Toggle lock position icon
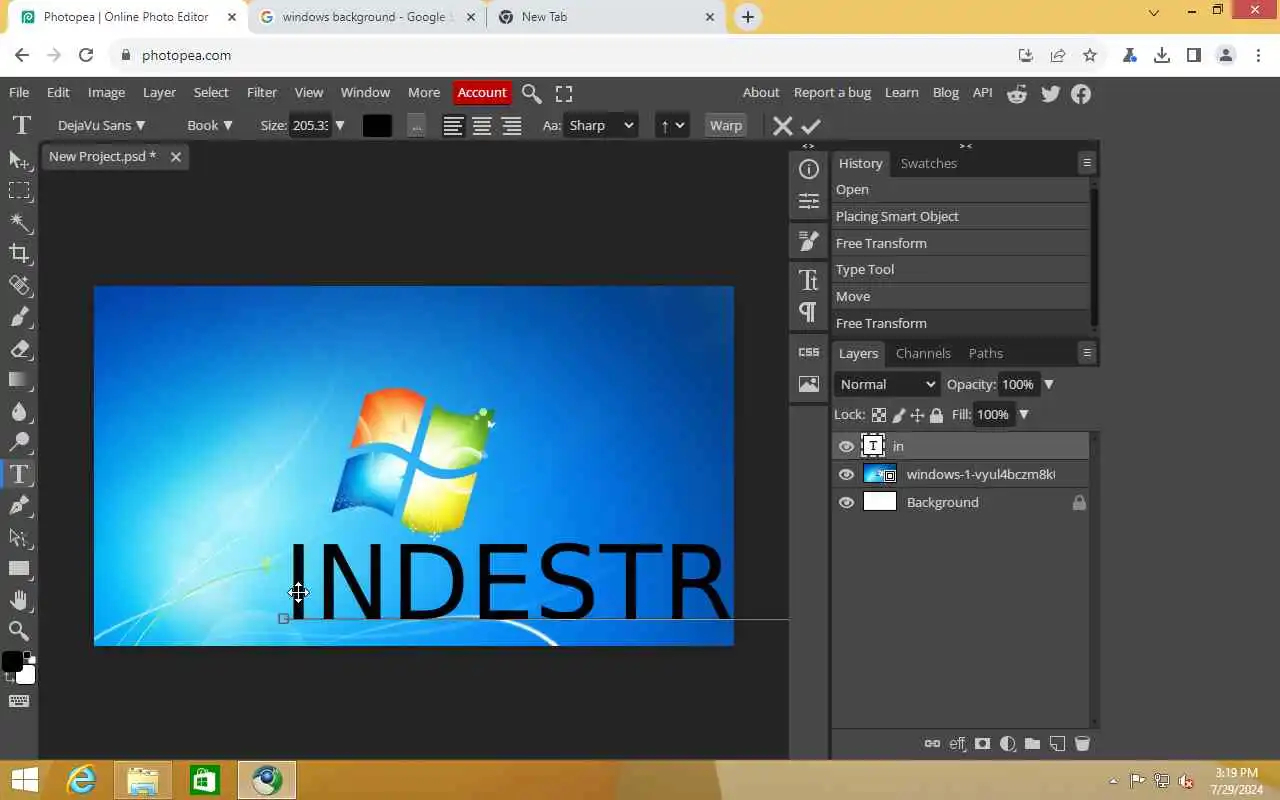Screen dimensions: 1280x800 917,415
